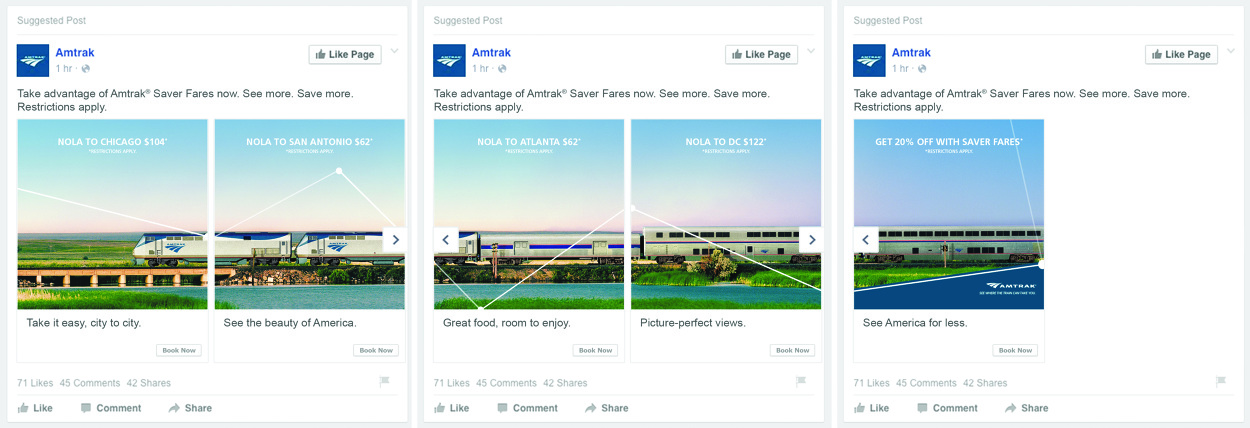This screenshot has width=1250, height=428.
Task: Open options chevron on middle post
Action: pos(810,52)
